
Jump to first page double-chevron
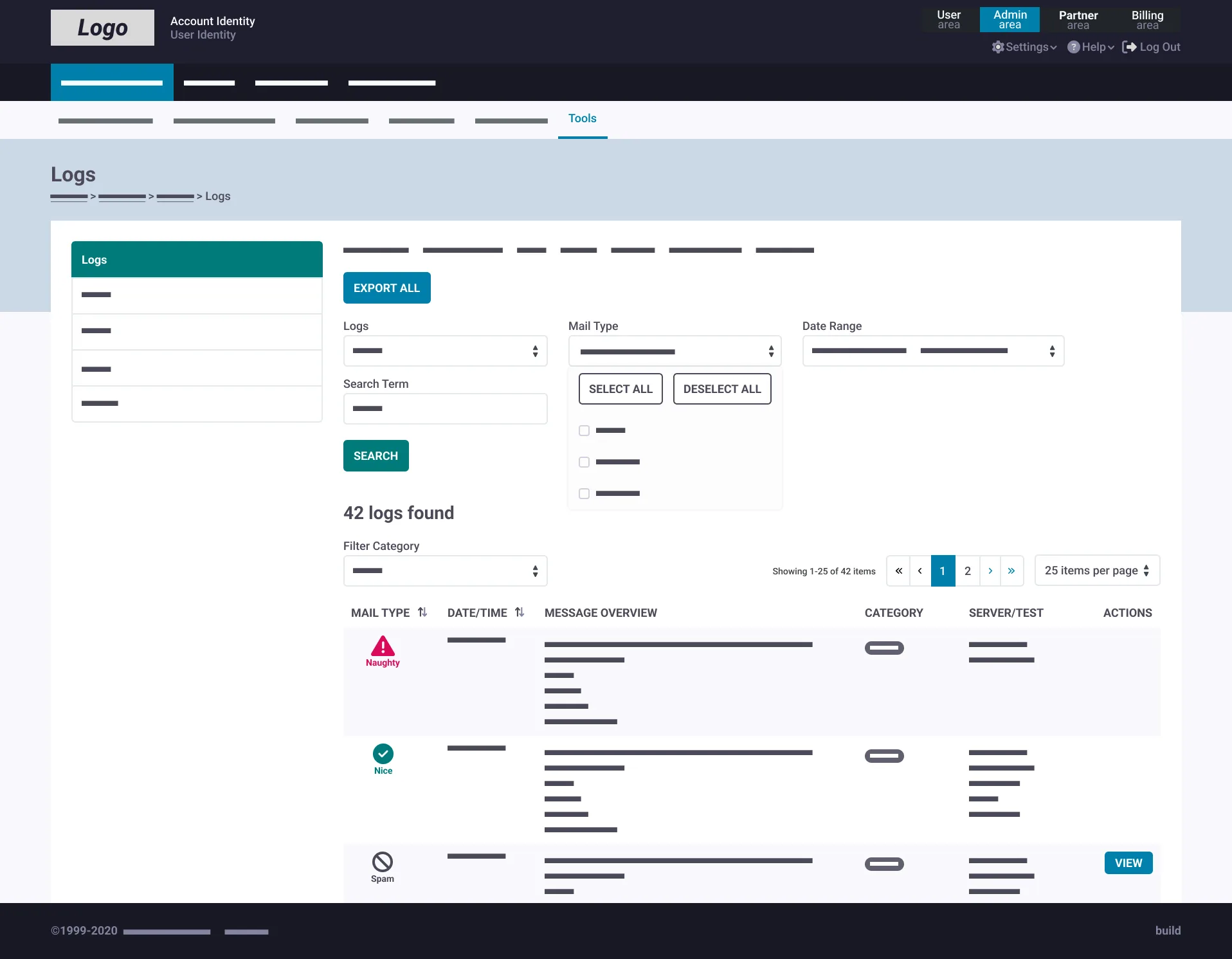point(899,571)
